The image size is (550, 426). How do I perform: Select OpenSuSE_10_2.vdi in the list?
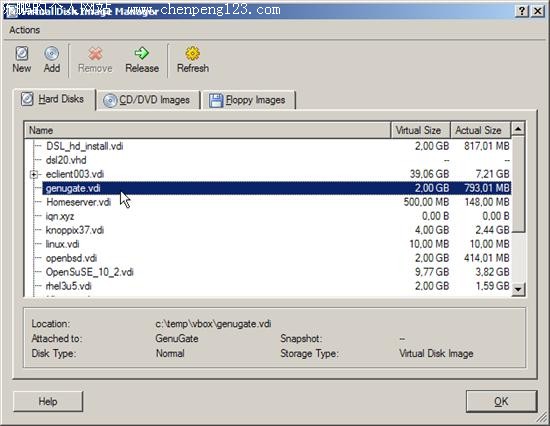point(89,272)
